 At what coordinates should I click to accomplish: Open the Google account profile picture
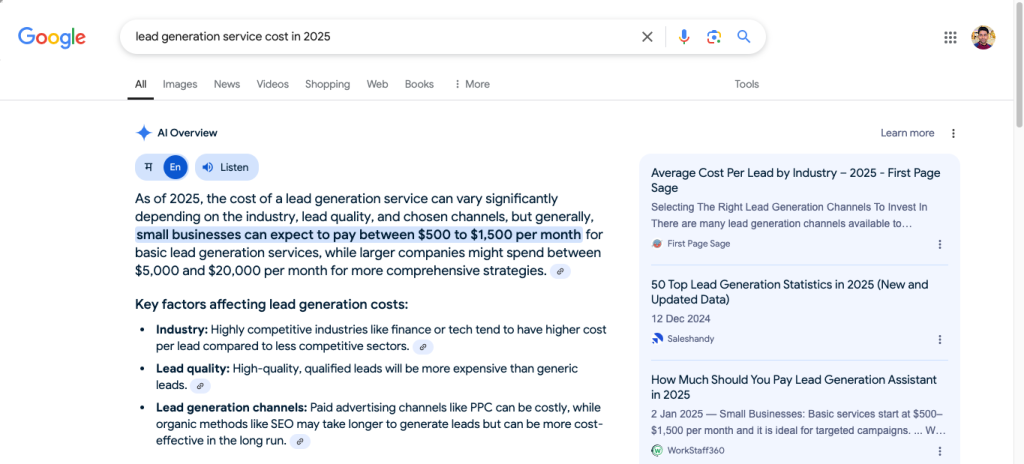(983, 37)
